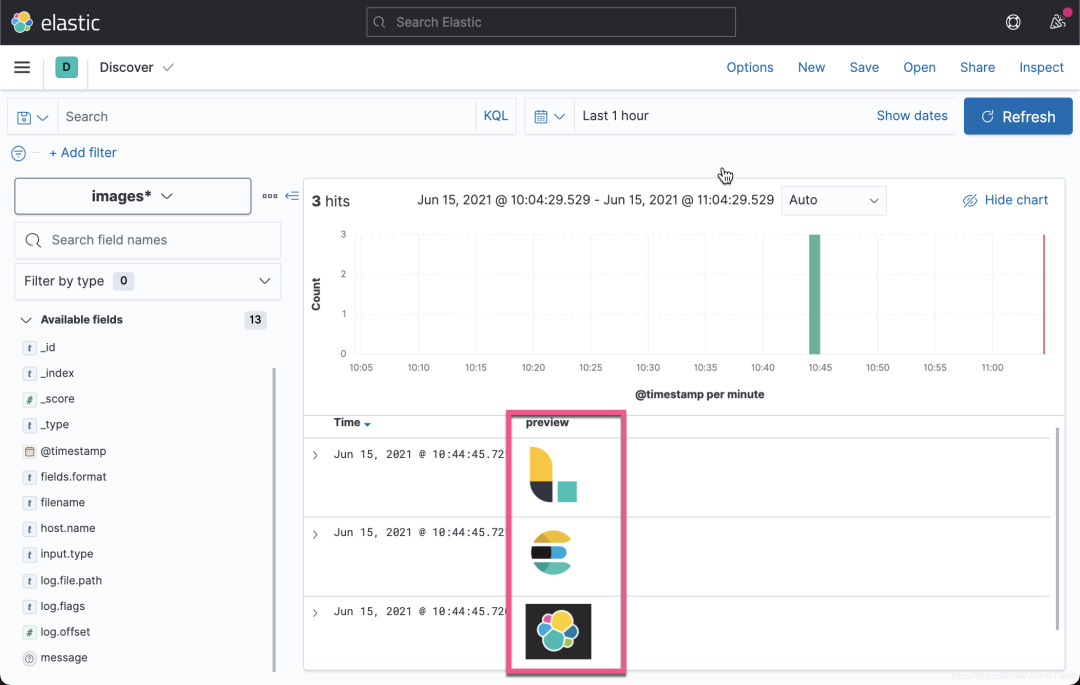Click the Discover breadcrumb
This screenshot has height=685, width=1080.
coord(127,67)
